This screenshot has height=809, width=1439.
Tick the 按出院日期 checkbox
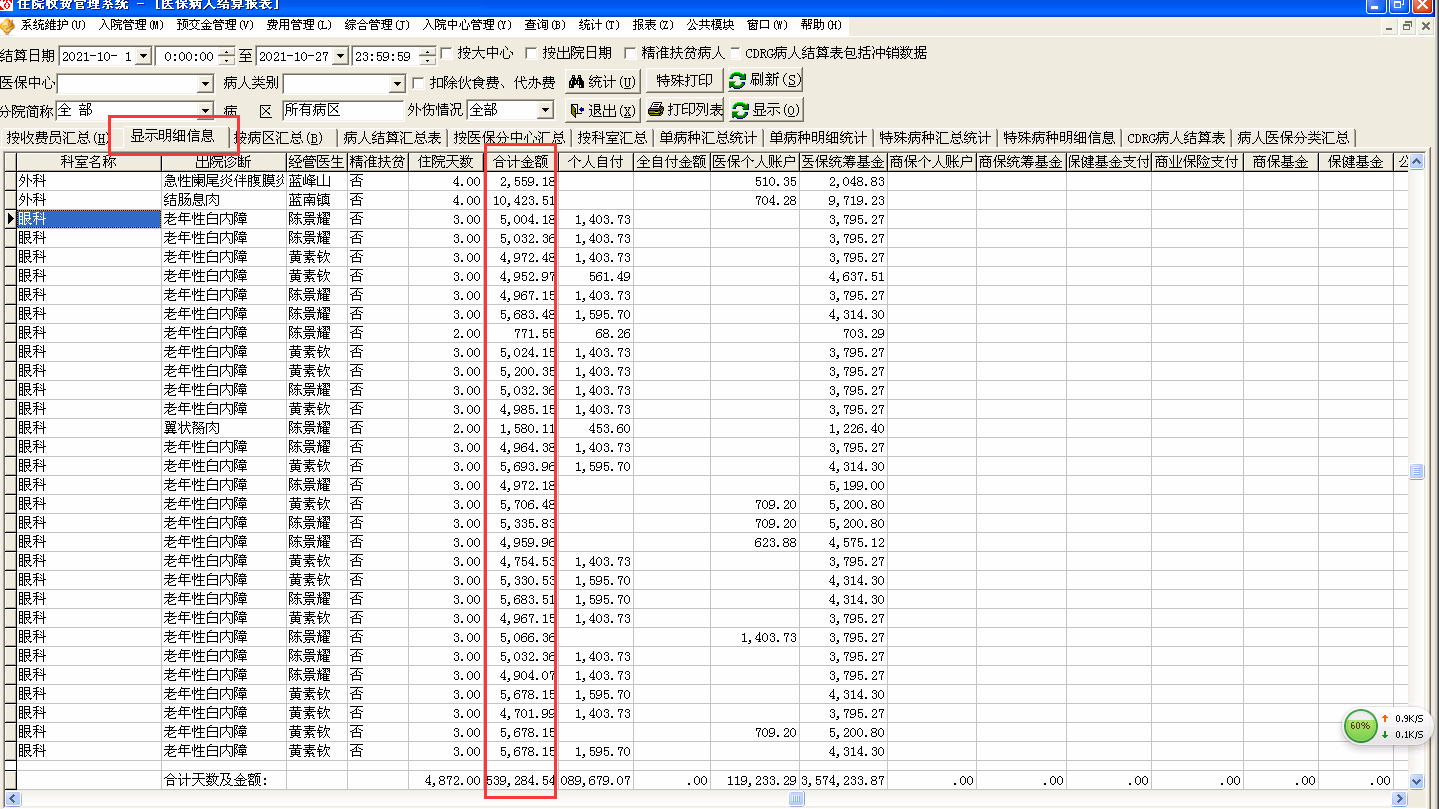pyautogui.click(x=531, y=53)
